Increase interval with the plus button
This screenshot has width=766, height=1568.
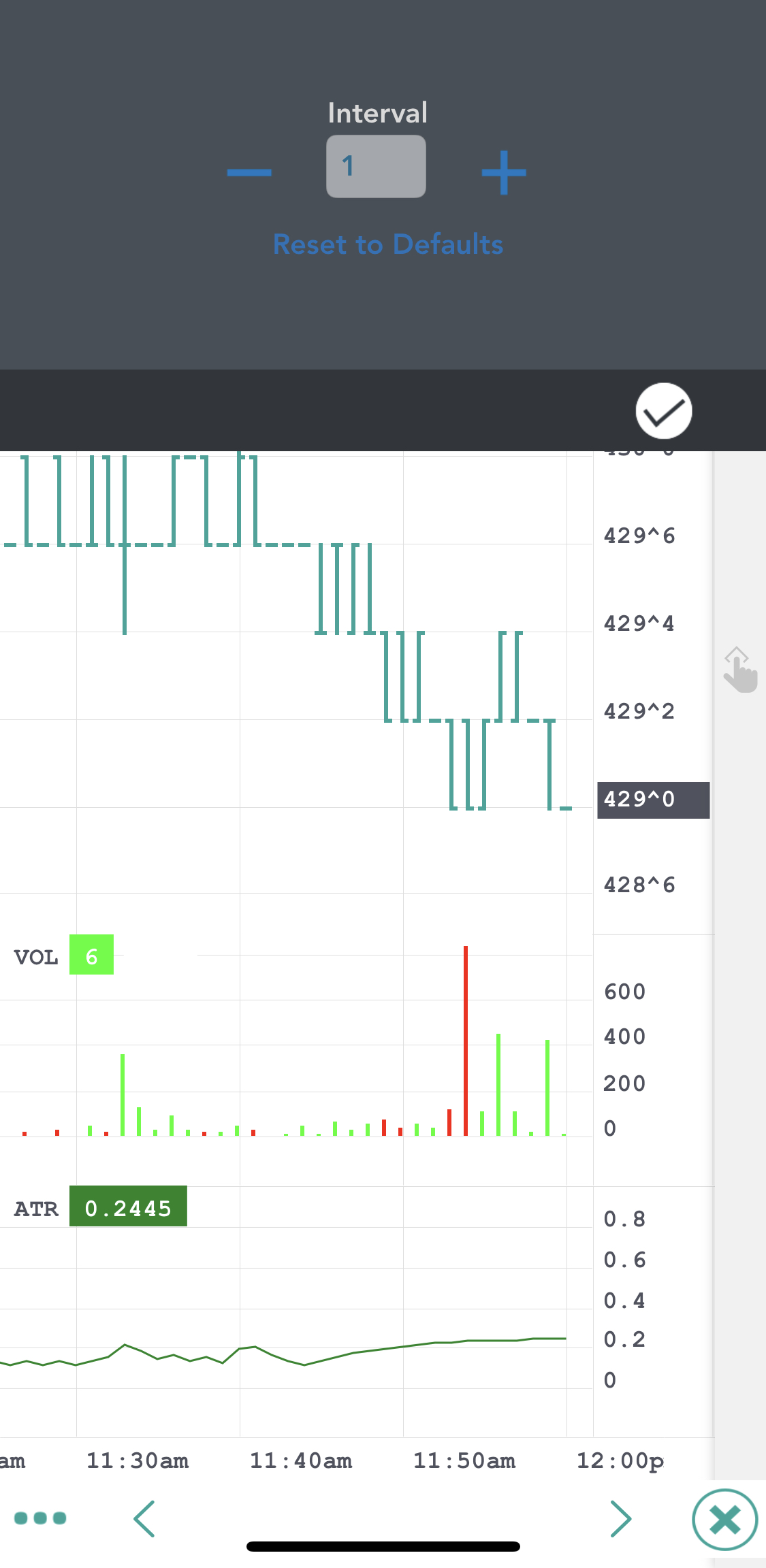(x=504, y=172)
